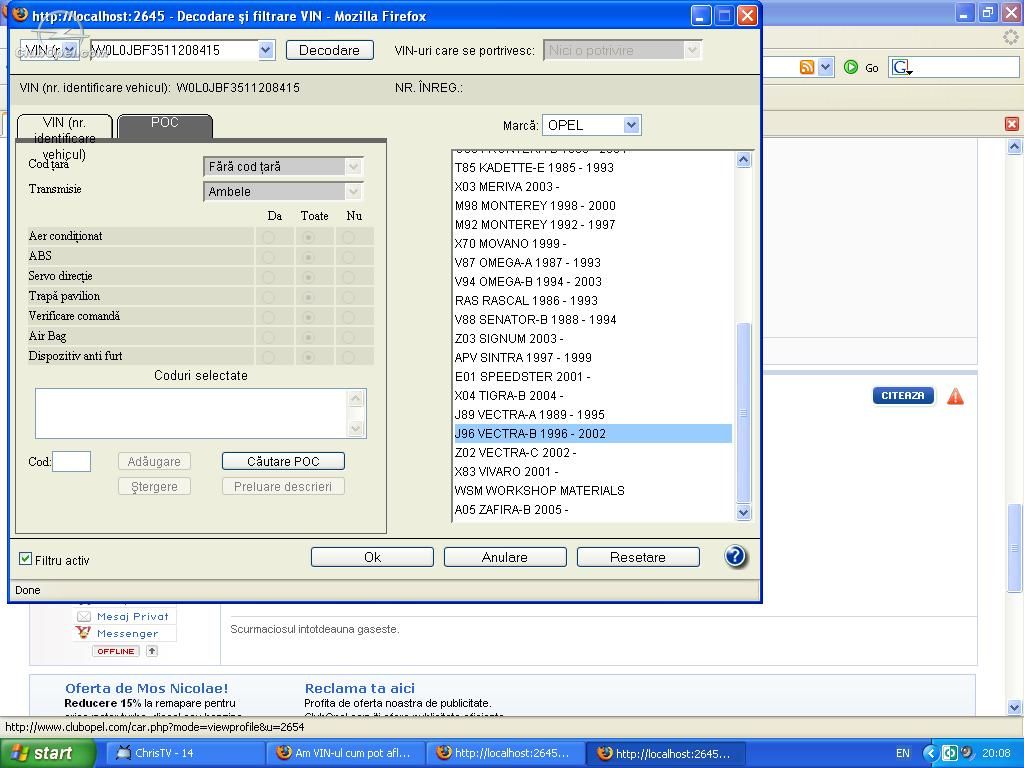Click the red close tab icon
Screen dimensions: 1024x768
point(1012,124)
